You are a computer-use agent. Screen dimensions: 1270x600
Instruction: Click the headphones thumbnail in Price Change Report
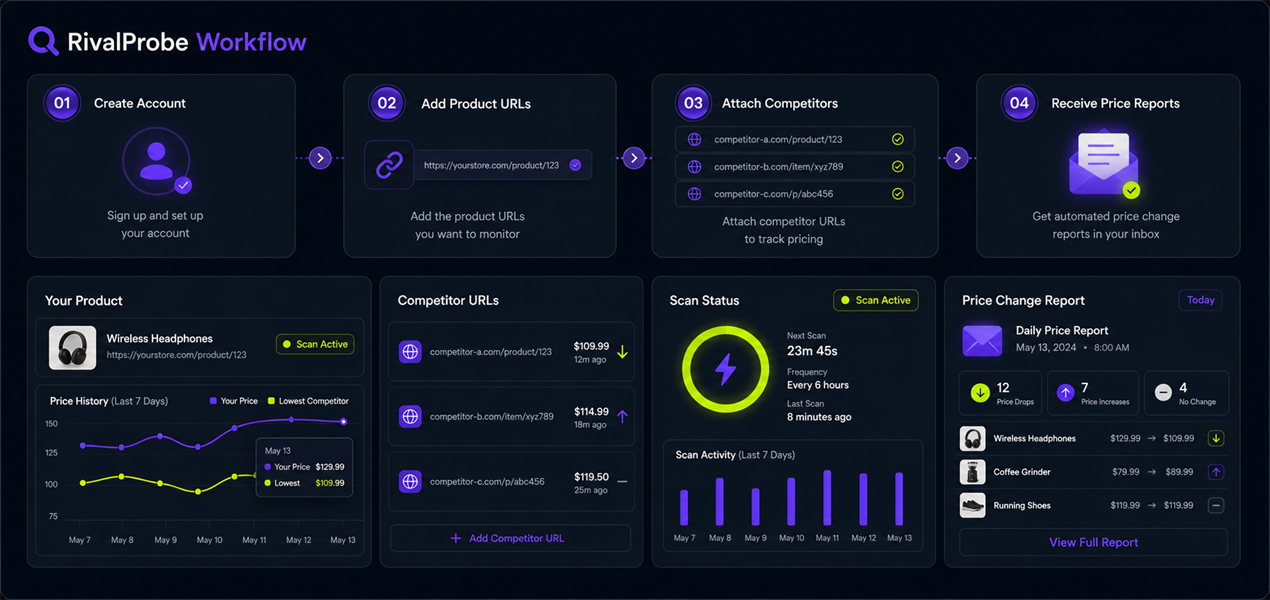[972, 438]
